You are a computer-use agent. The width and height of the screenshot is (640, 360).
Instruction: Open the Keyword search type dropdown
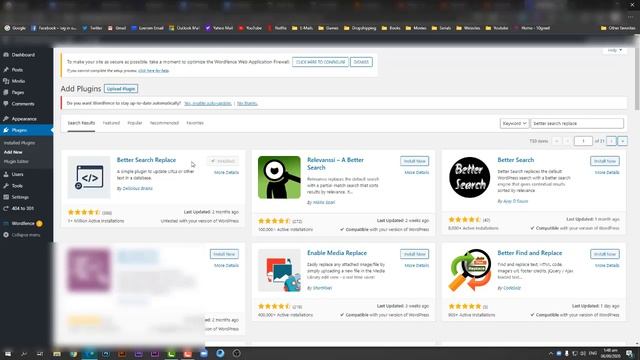(514, 123)
